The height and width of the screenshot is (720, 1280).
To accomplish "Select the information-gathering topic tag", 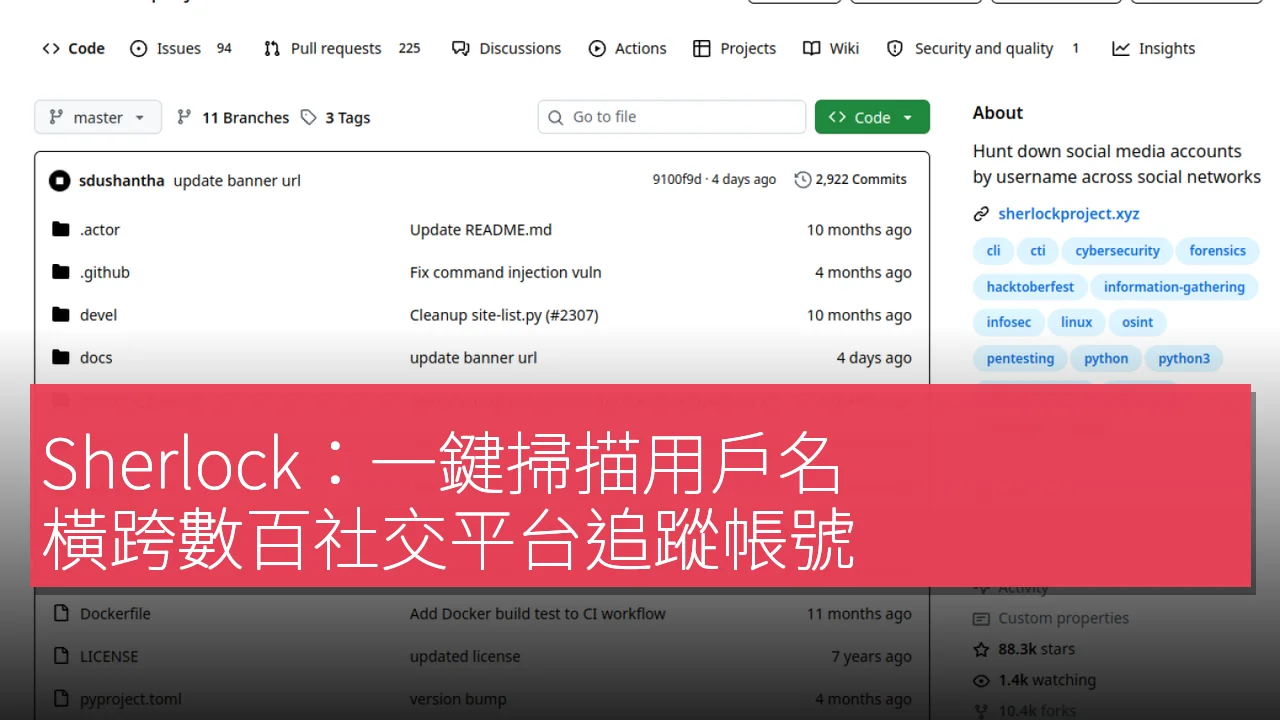I will point(1174,287).
